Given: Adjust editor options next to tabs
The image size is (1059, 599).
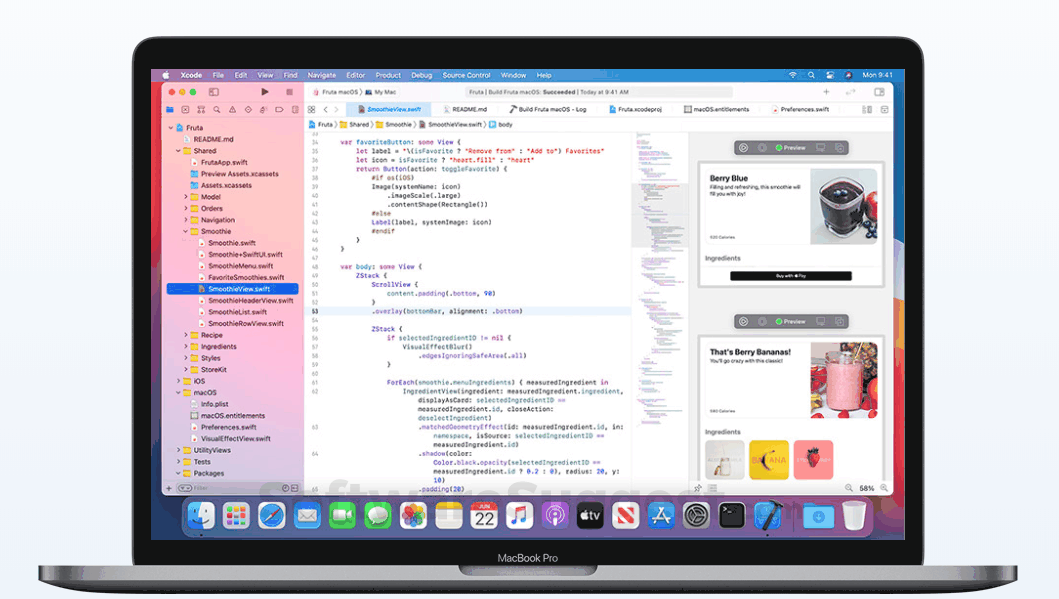Looking at the screenshot, I should (867, 109).
